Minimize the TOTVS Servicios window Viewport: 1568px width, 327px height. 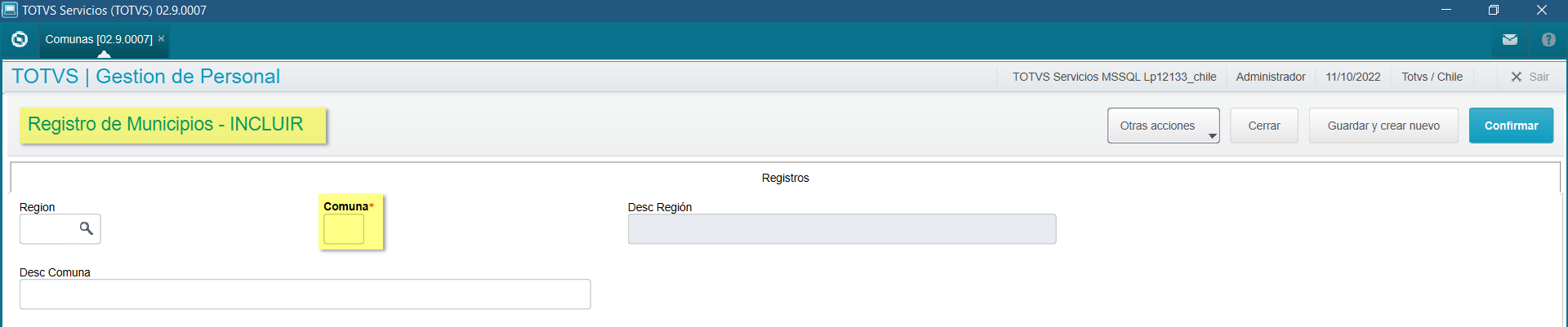pos(1446,10)
